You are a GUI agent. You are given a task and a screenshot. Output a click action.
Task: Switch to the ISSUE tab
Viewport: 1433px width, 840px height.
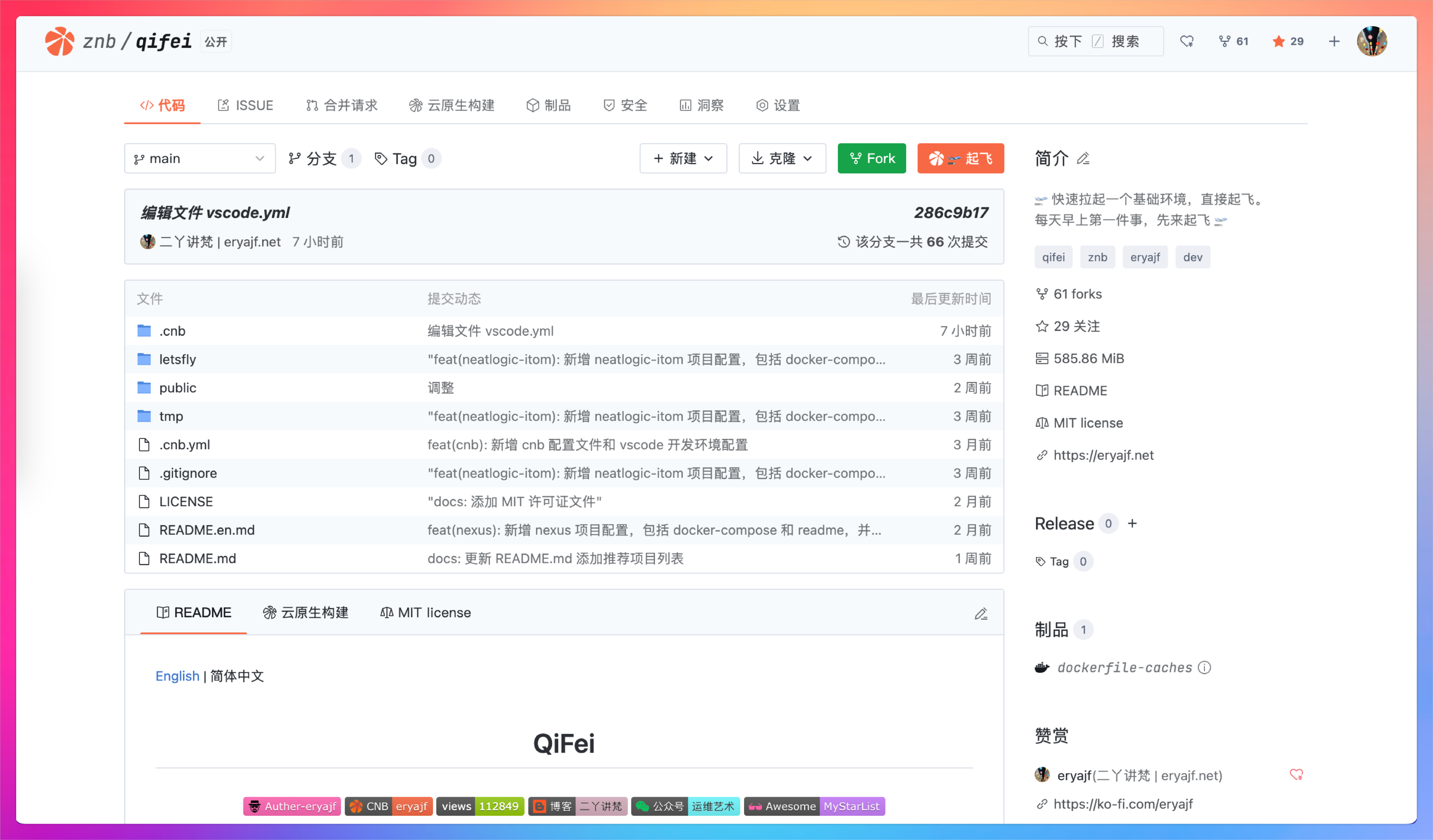(246, 106)
